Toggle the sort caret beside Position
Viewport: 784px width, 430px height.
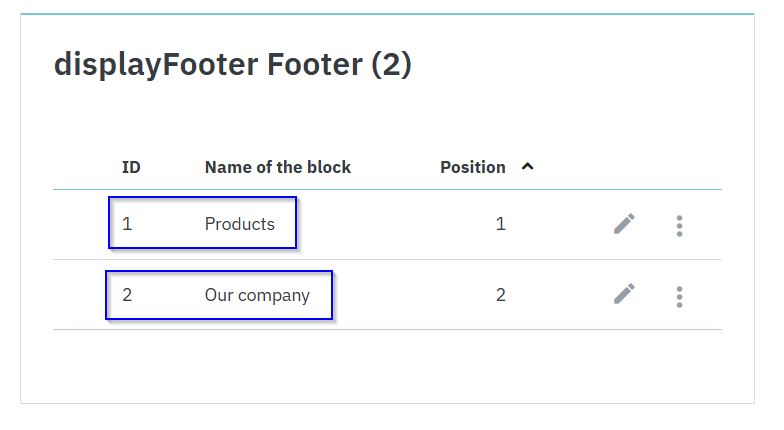point(528,166)
